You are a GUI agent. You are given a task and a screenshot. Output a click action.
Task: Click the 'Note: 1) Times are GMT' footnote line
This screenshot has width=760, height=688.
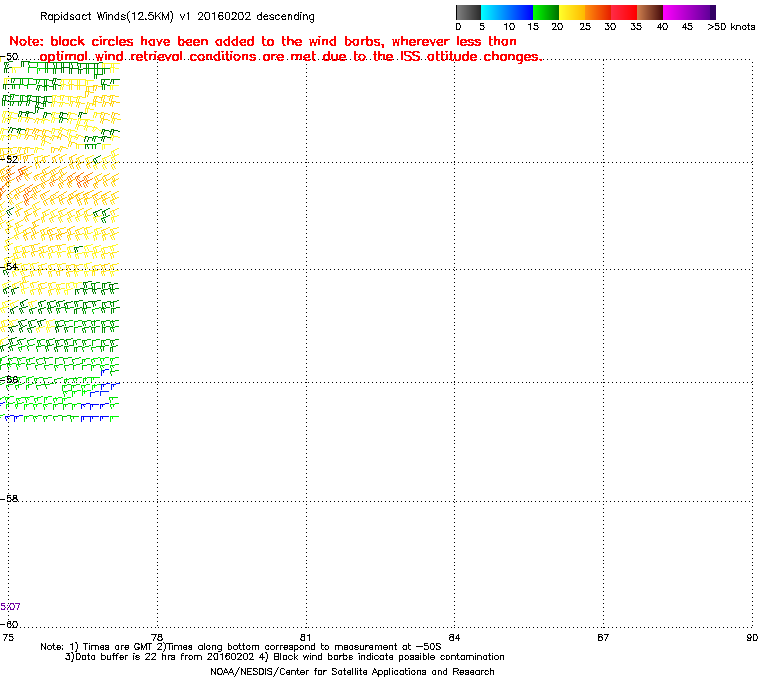click(x=241, y=647)
